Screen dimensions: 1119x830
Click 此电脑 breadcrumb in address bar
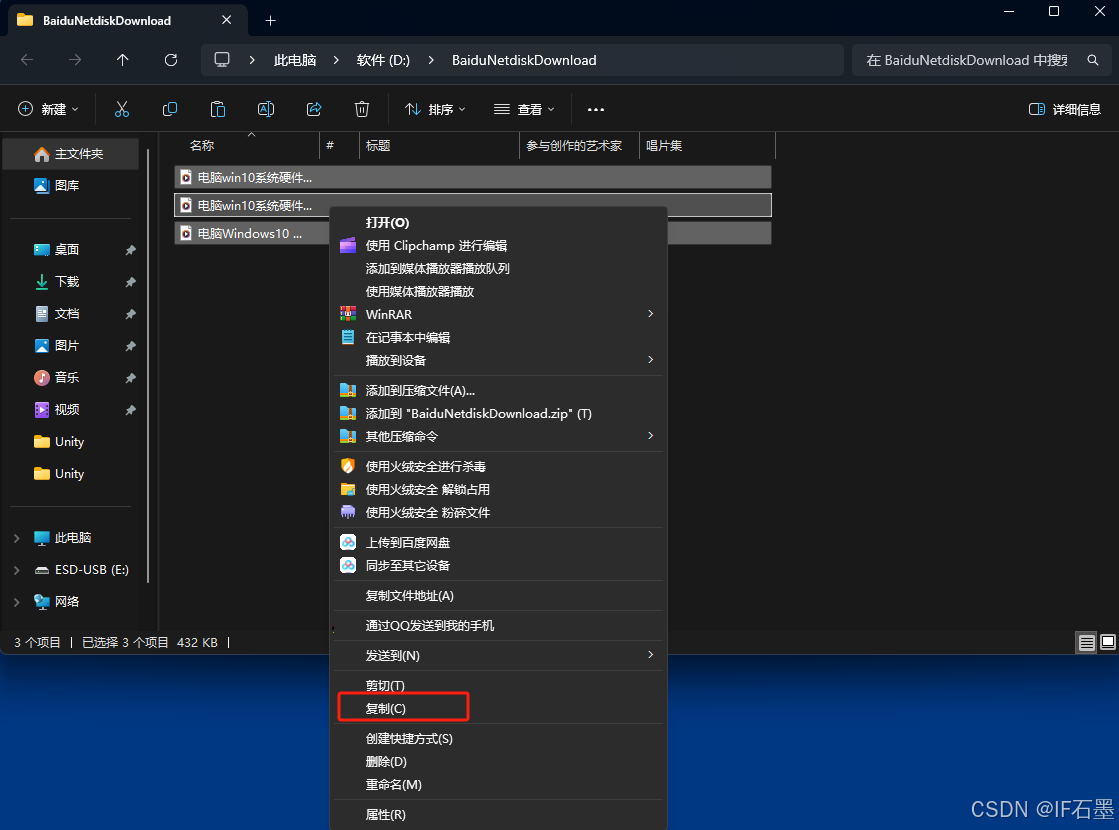tap(295, 60)
